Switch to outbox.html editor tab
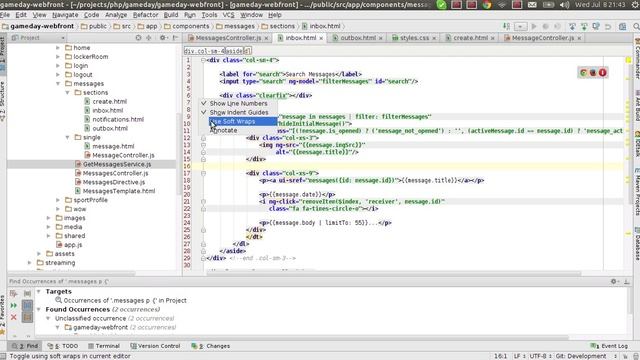This screenshot has height=360, width=640. pyautogui.click(x=358, y=38)
